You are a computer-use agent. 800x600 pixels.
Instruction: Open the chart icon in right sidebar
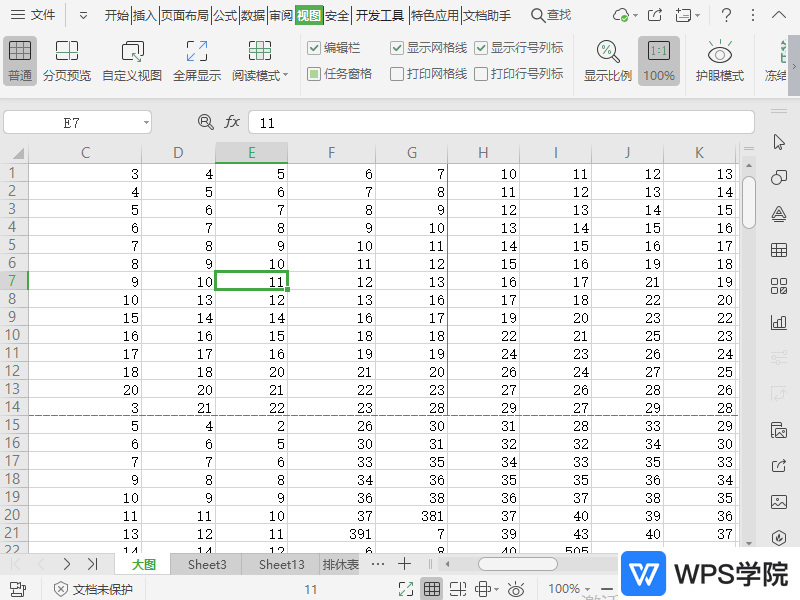tap(779, 322)
